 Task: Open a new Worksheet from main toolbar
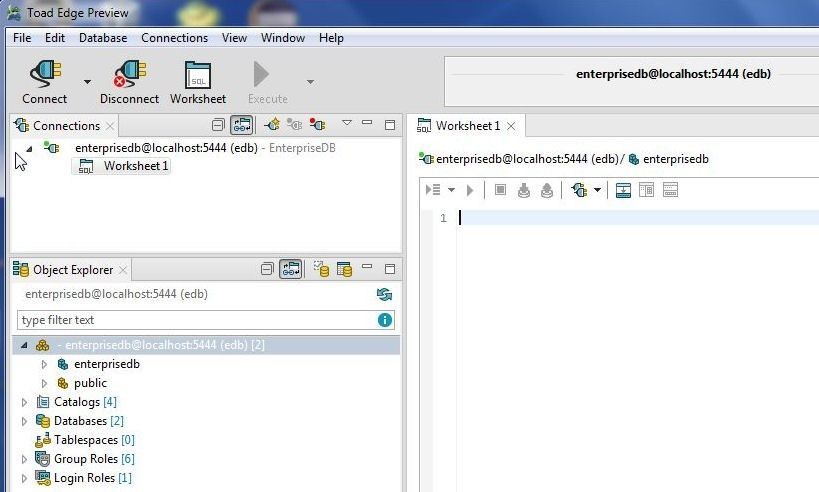tap(198, 83)
